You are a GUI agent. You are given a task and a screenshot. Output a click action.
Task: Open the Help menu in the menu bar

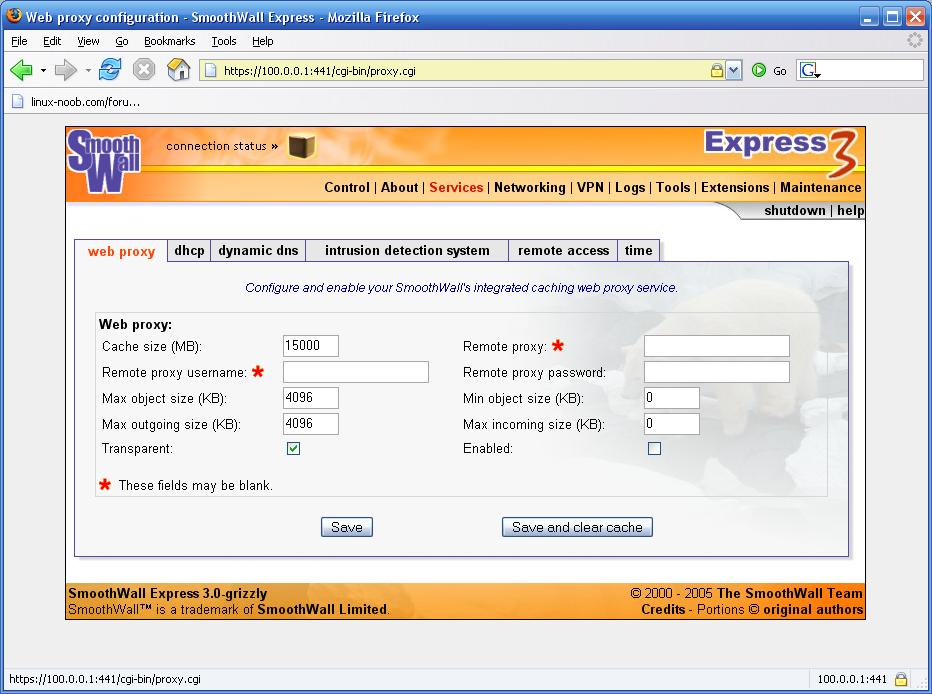click(262, 41)
